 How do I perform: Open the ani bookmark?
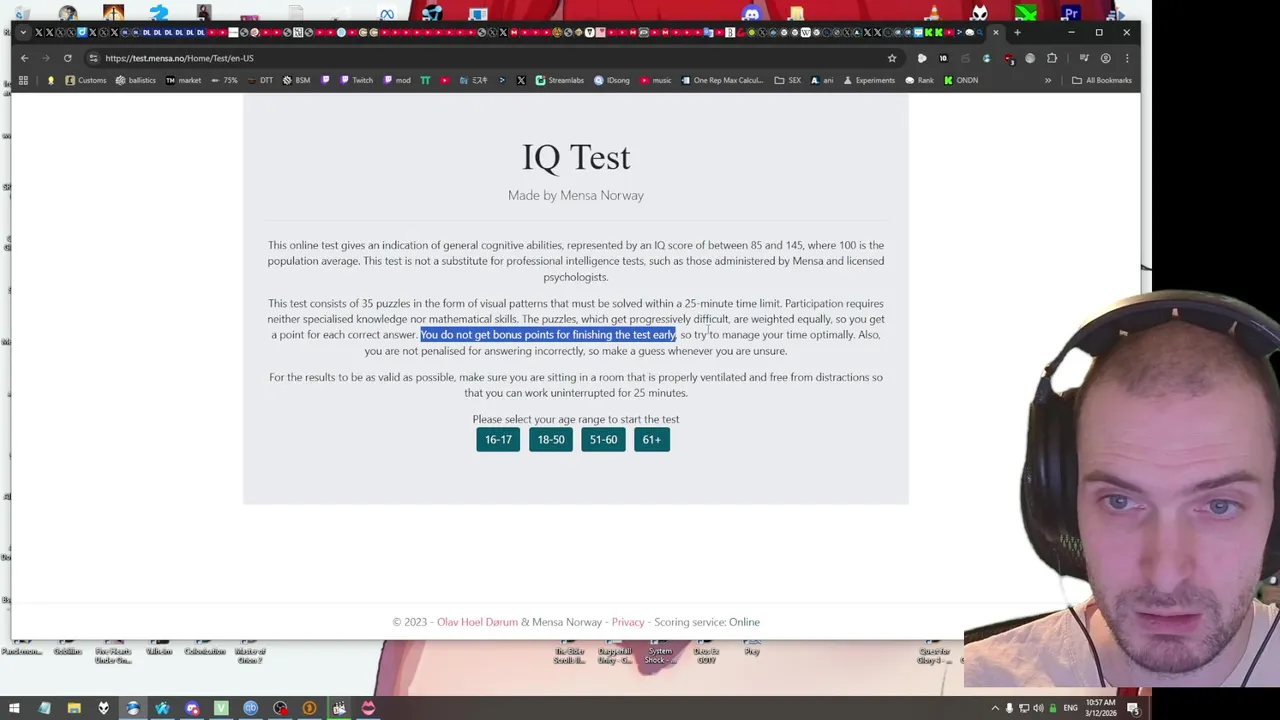822,80
